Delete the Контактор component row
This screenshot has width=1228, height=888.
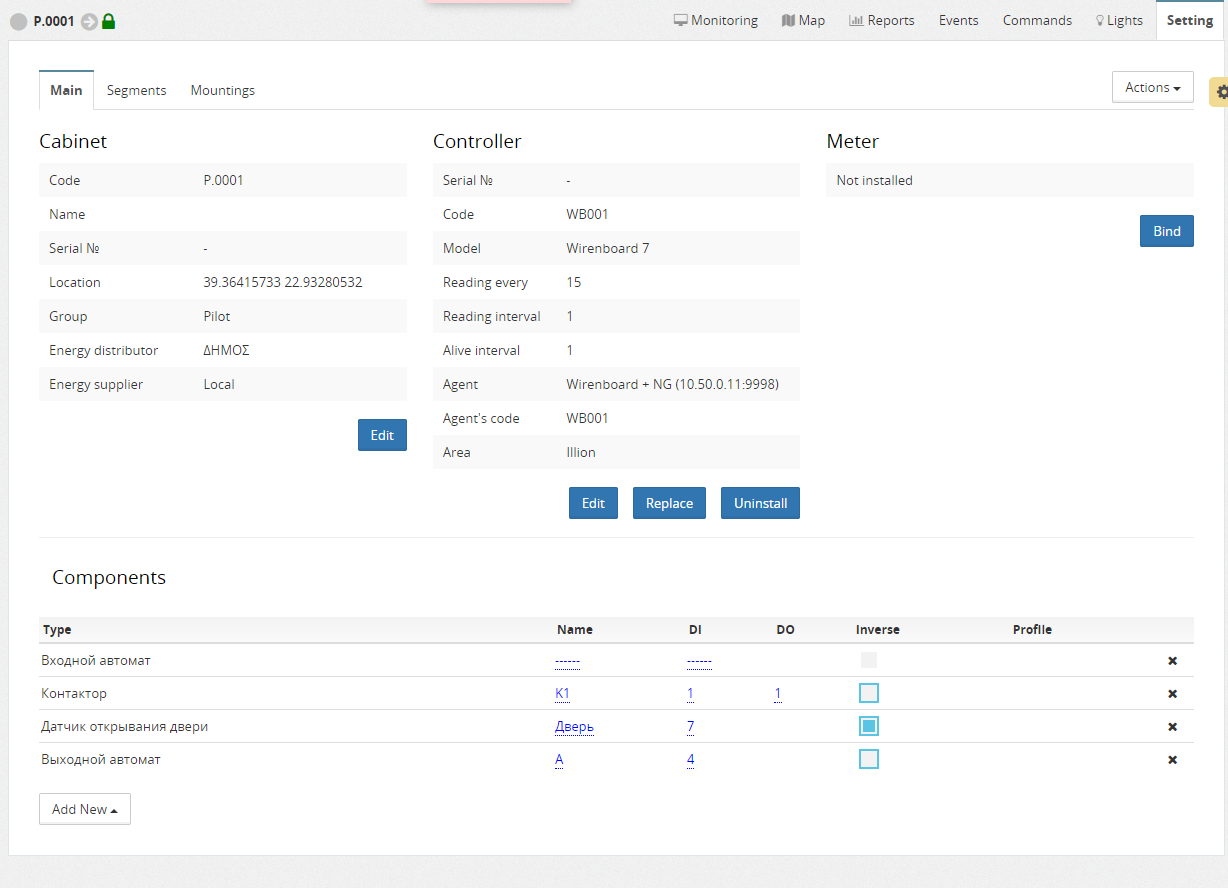coord(1172,694)
